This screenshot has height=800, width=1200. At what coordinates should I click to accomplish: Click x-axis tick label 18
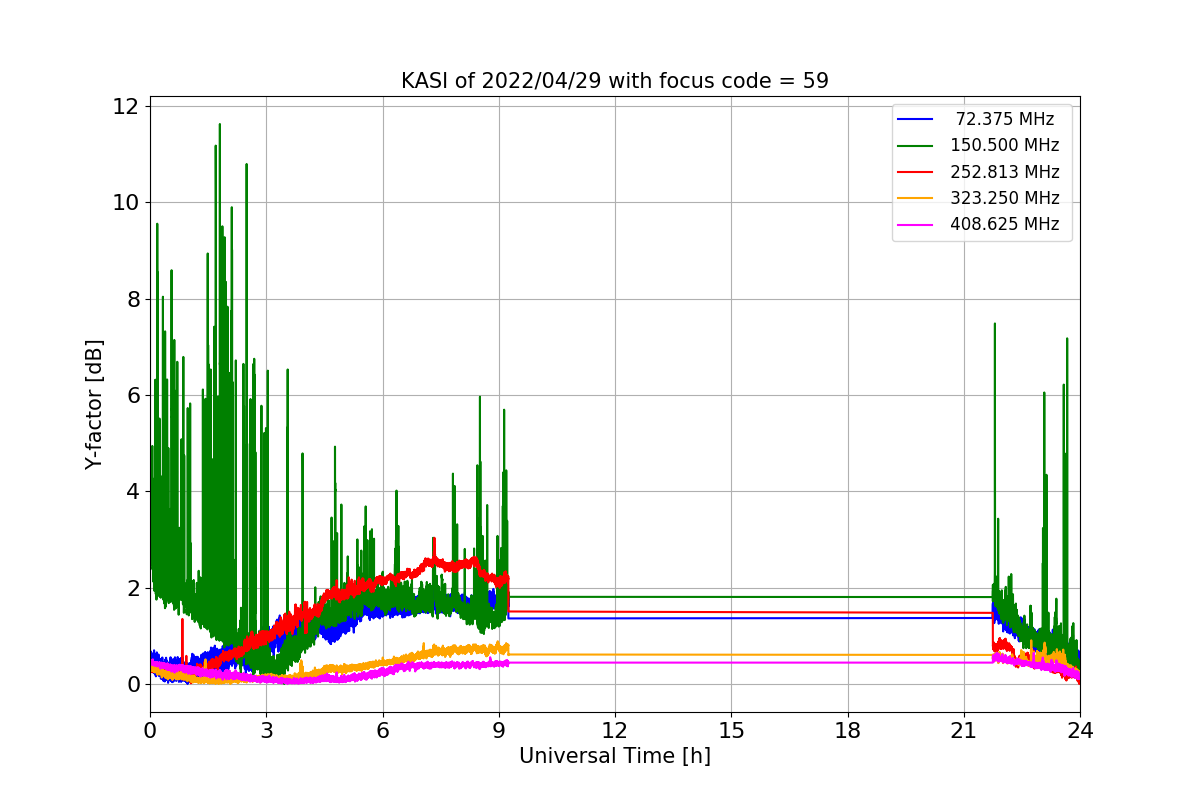coord(848,730)
